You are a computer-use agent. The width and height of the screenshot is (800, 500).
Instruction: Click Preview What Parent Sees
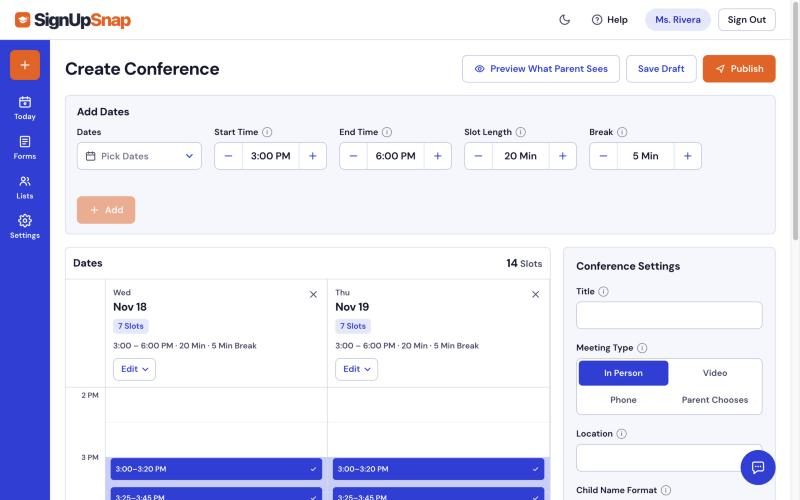pyautogui.click(x=541, y=69)
